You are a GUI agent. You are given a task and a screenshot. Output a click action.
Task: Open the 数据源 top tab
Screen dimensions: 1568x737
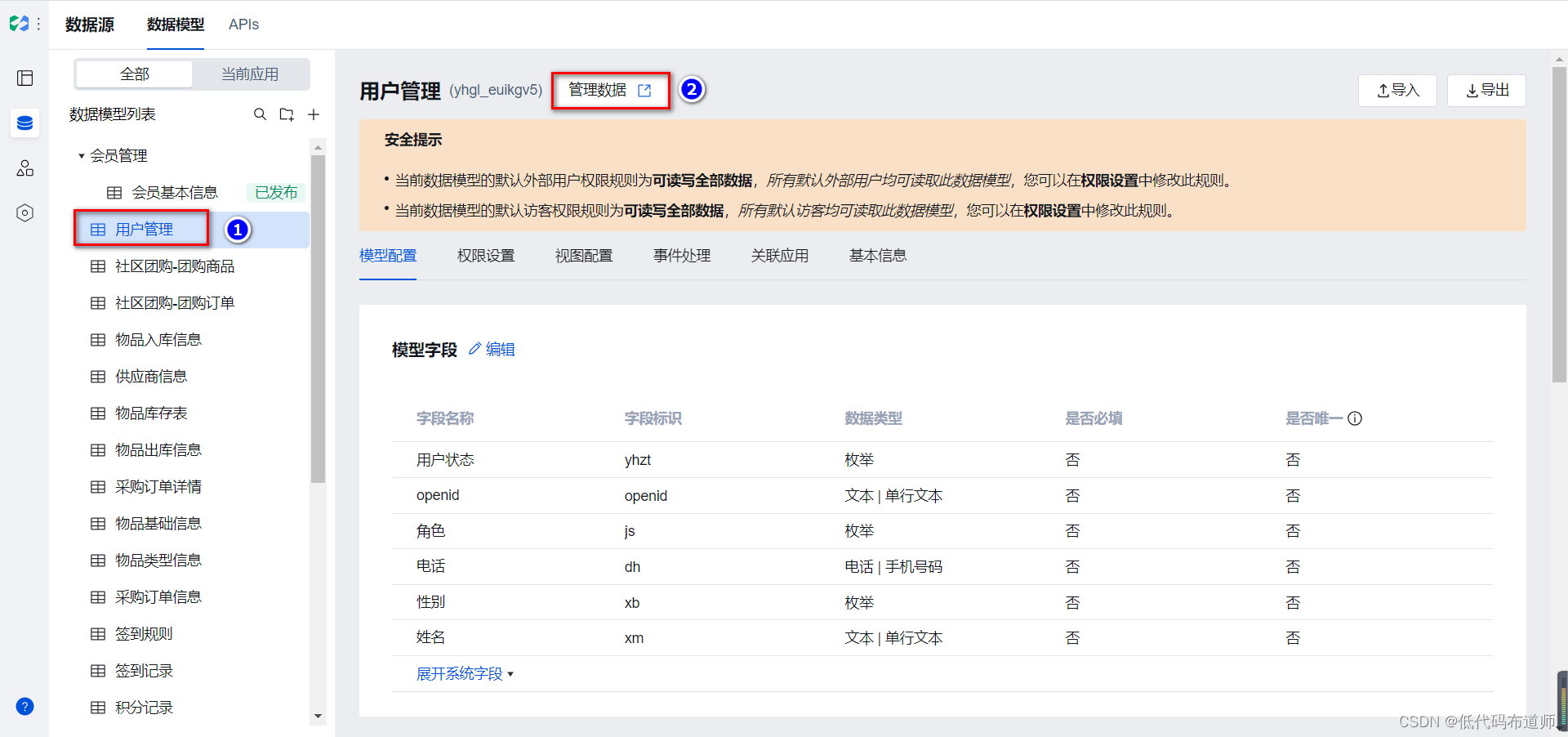coord(90,25)
